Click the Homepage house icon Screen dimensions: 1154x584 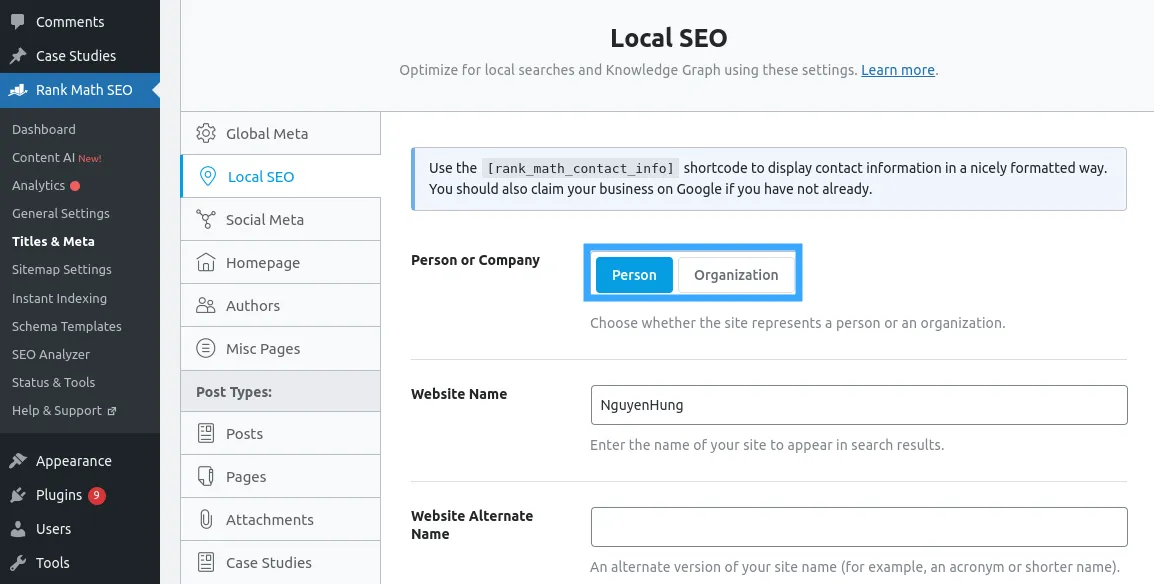pos(206,263)
